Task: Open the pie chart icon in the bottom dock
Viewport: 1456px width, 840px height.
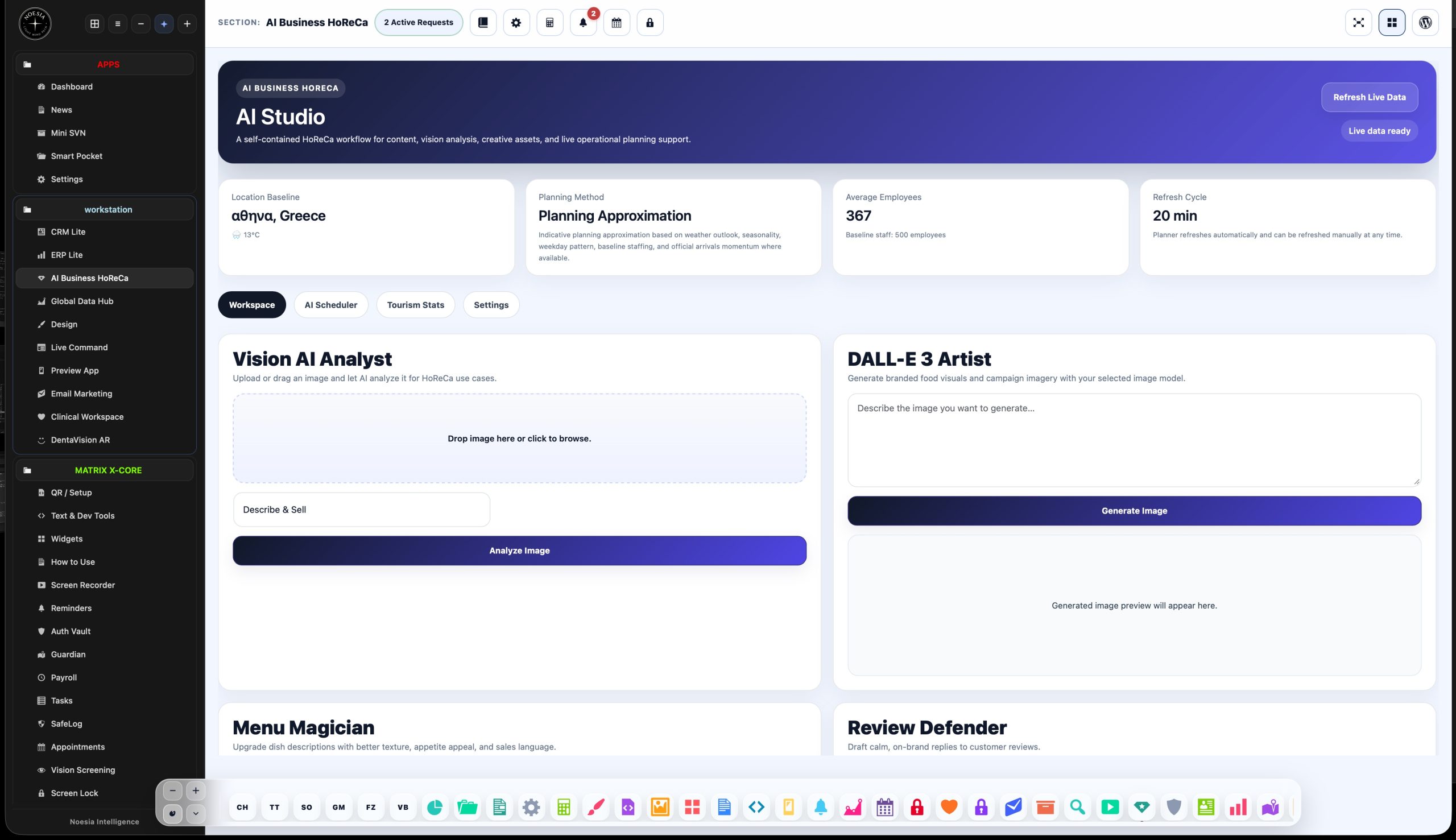Action: pos(435,807)
